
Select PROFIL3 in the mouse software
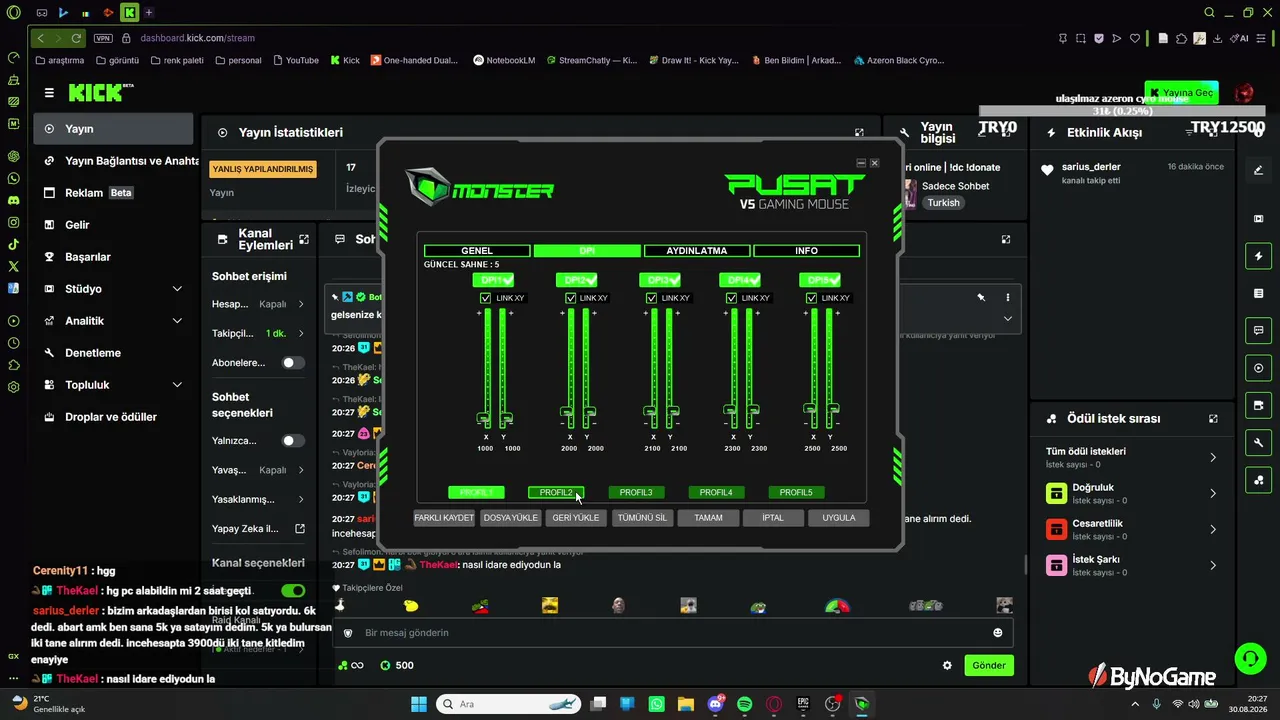click(636, 492)
